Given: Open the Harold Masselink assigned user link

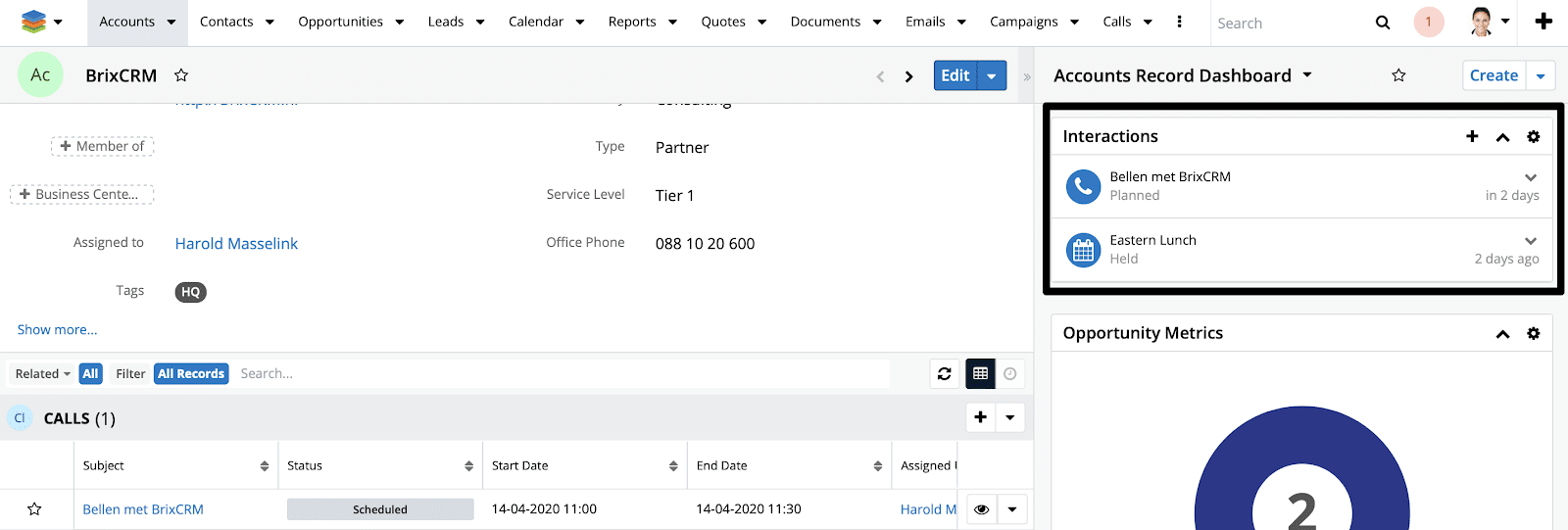Looking at the screenshot, I should [236, 244].
